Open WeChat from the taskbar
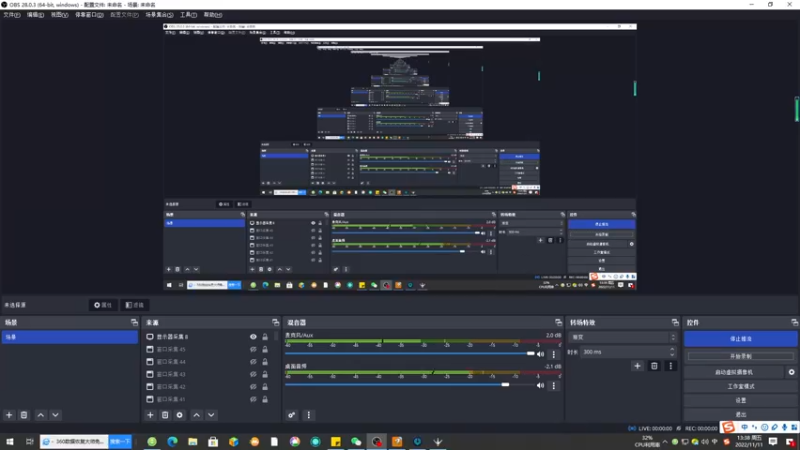The image size is (800, 450). click(356, 441)
